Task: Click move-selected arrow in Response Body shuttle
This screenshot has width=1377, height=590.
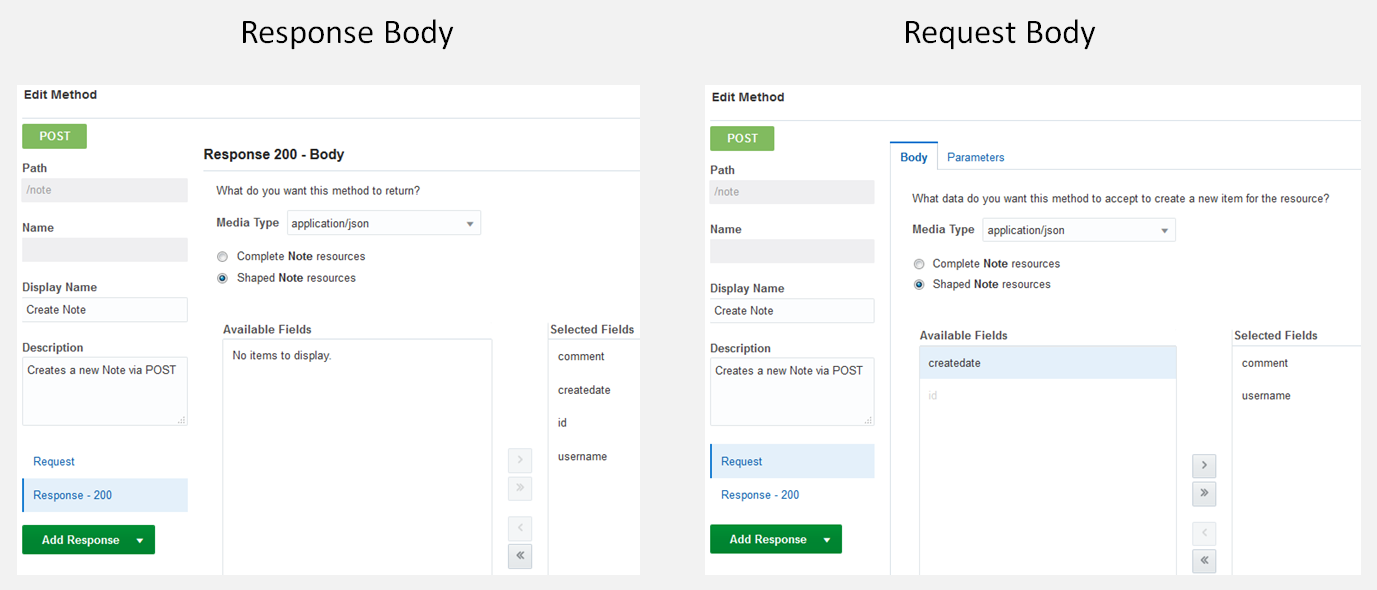Action: click(520, 461)
